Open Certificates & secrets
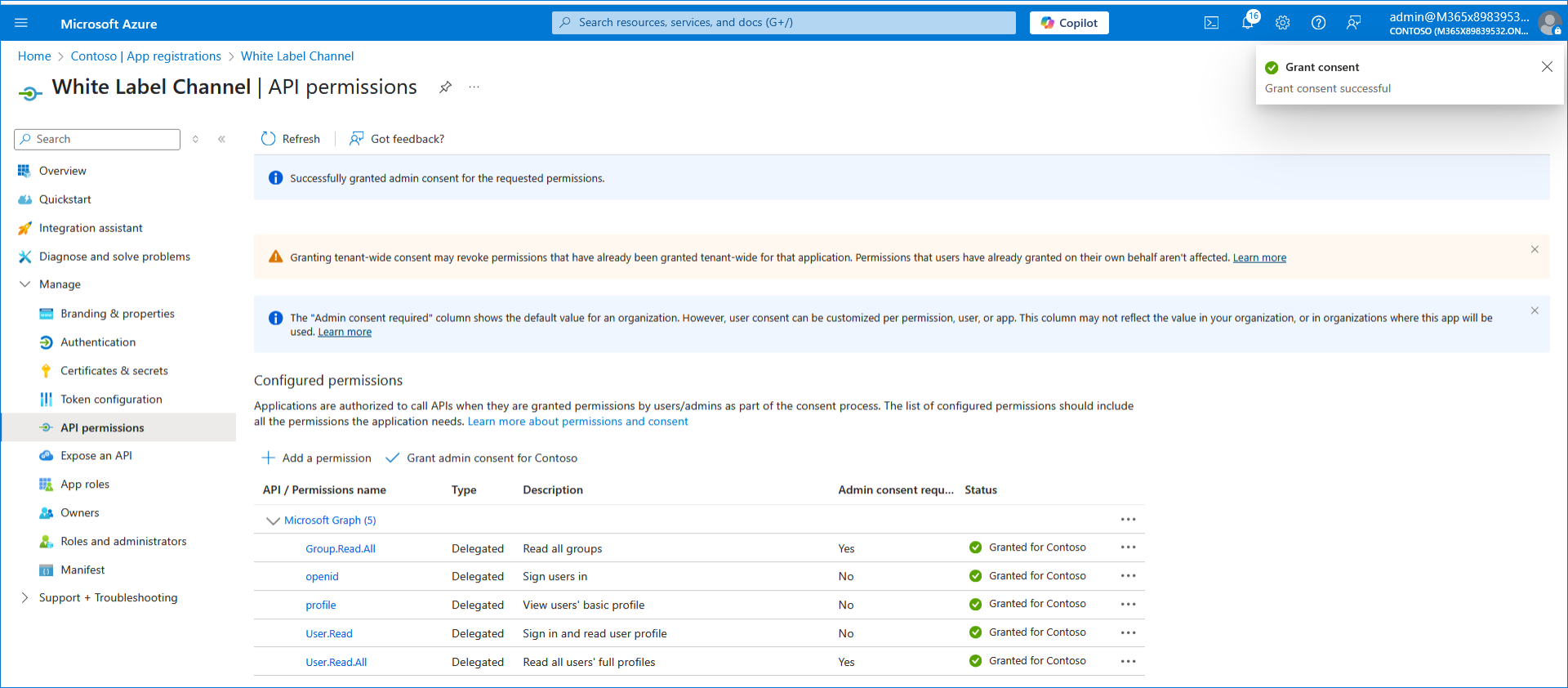This screenshot has width=1568, height=688. tap(114, 371)
